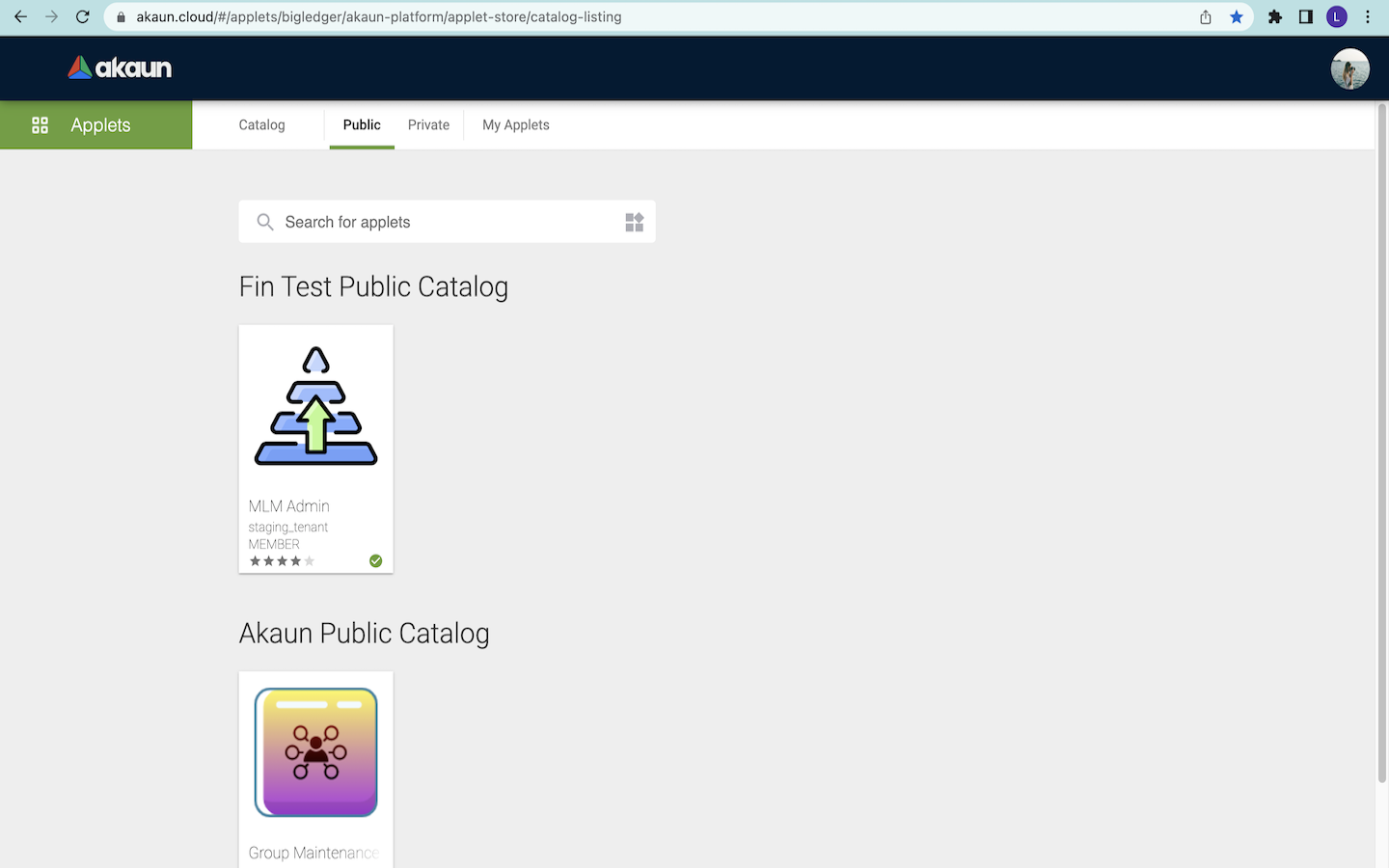Click the page vertical scrollbar

[x=1381, y=444]
